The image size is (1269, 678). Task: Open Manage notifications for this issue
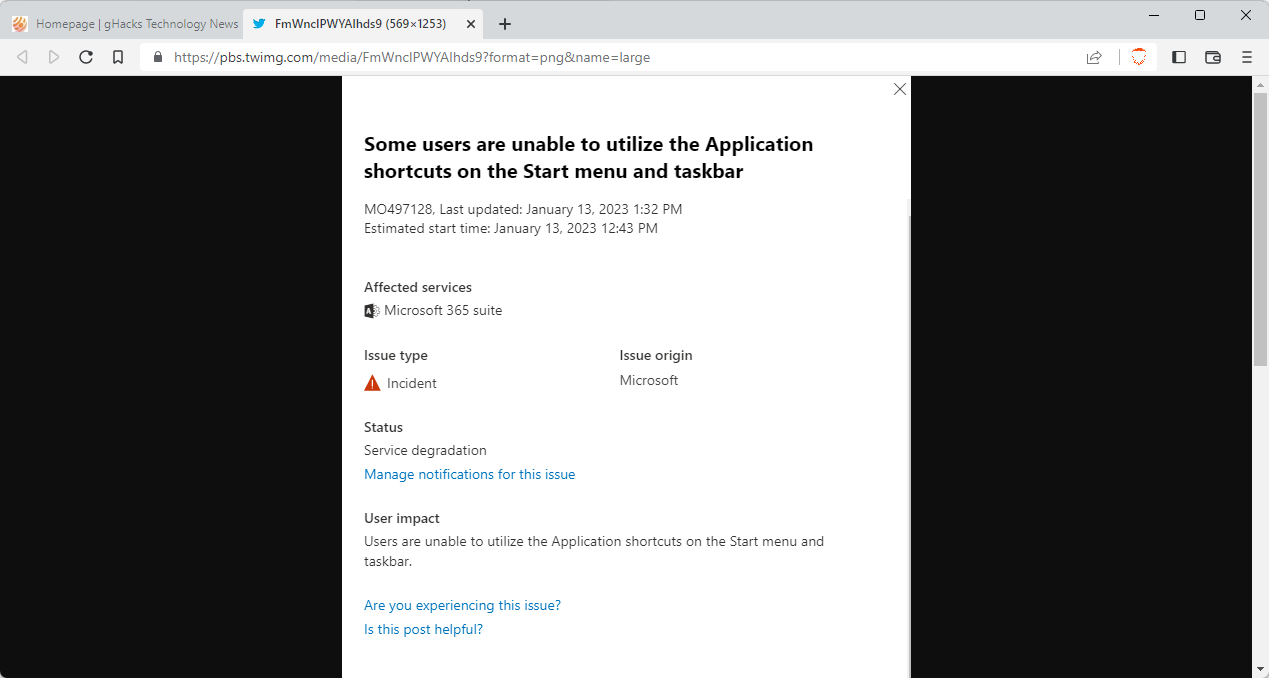pyautogui.click(x=469, y=474)
